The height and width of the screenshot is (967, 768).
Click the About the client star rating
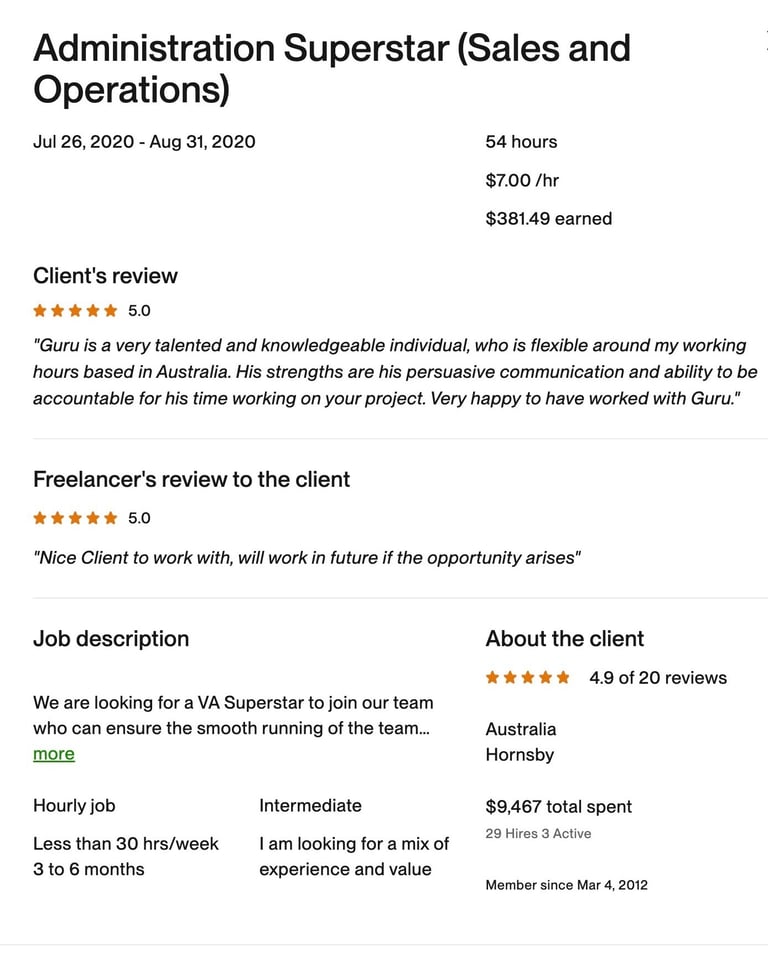(x=528, y=678)
